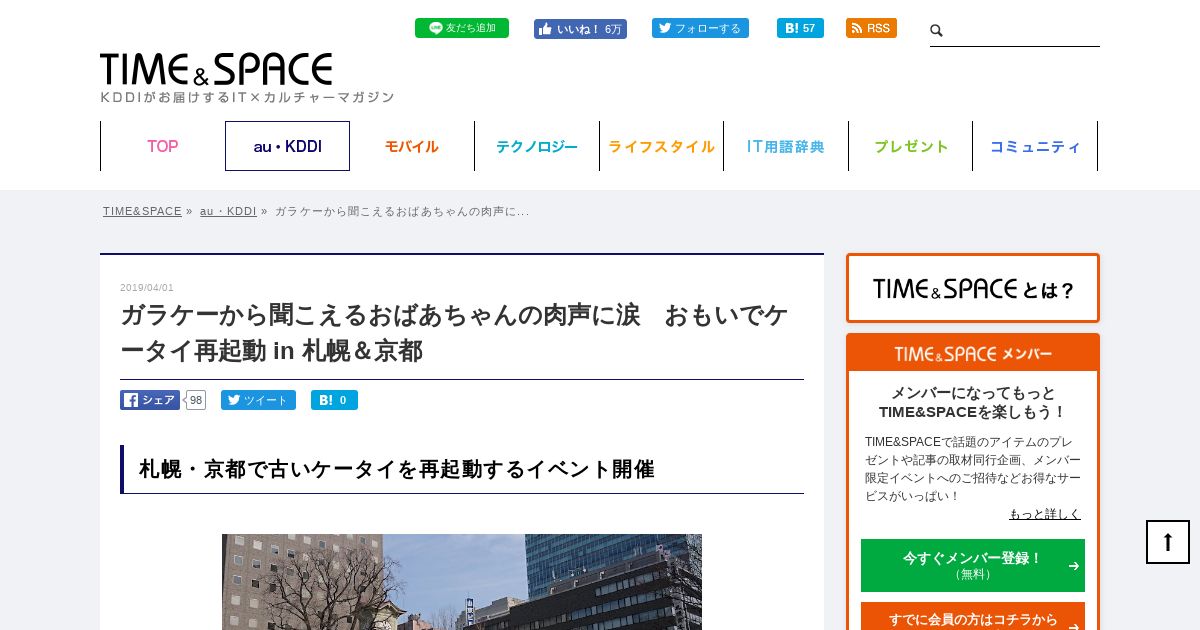Open the IT用語辞典 navigation tab
This screenshot has width=1200, height=630.
pos(786,146)
